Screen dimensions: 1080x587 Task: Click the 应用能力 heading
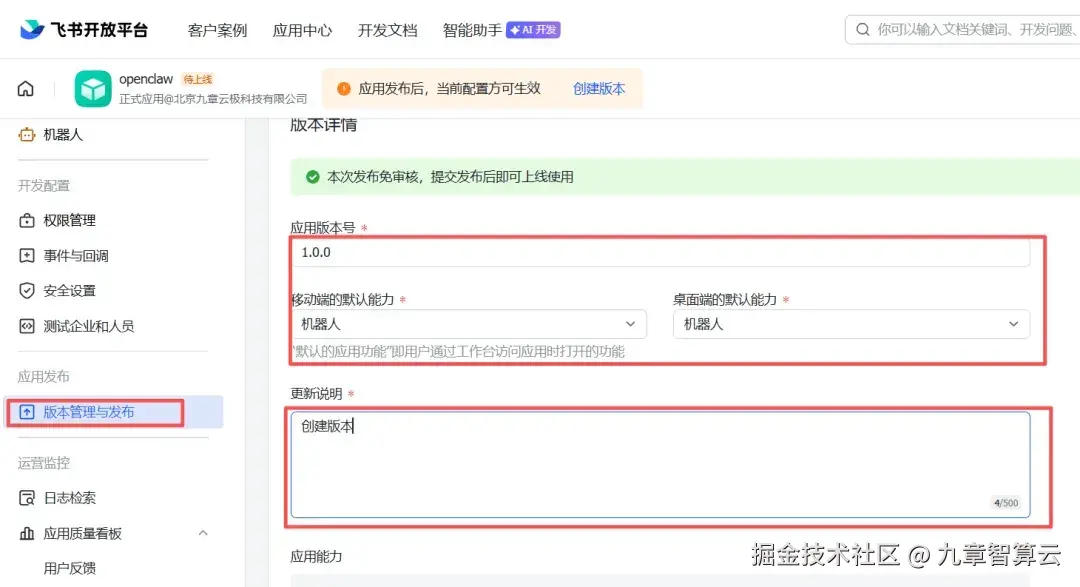tap(316, 557)
